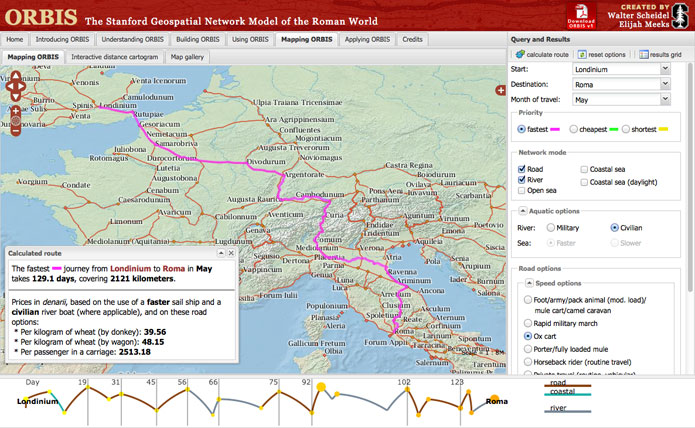Select Rapid military march speed
Viewport: 695px width, 428px height.
pyautogui.click(x=528, y=323)
